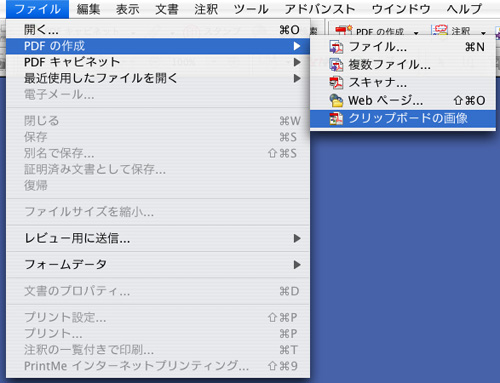The image size is (500, 383).
Task: Expand the PDF キャビネット submenu arrow
Action: click(x=297, y=62)
